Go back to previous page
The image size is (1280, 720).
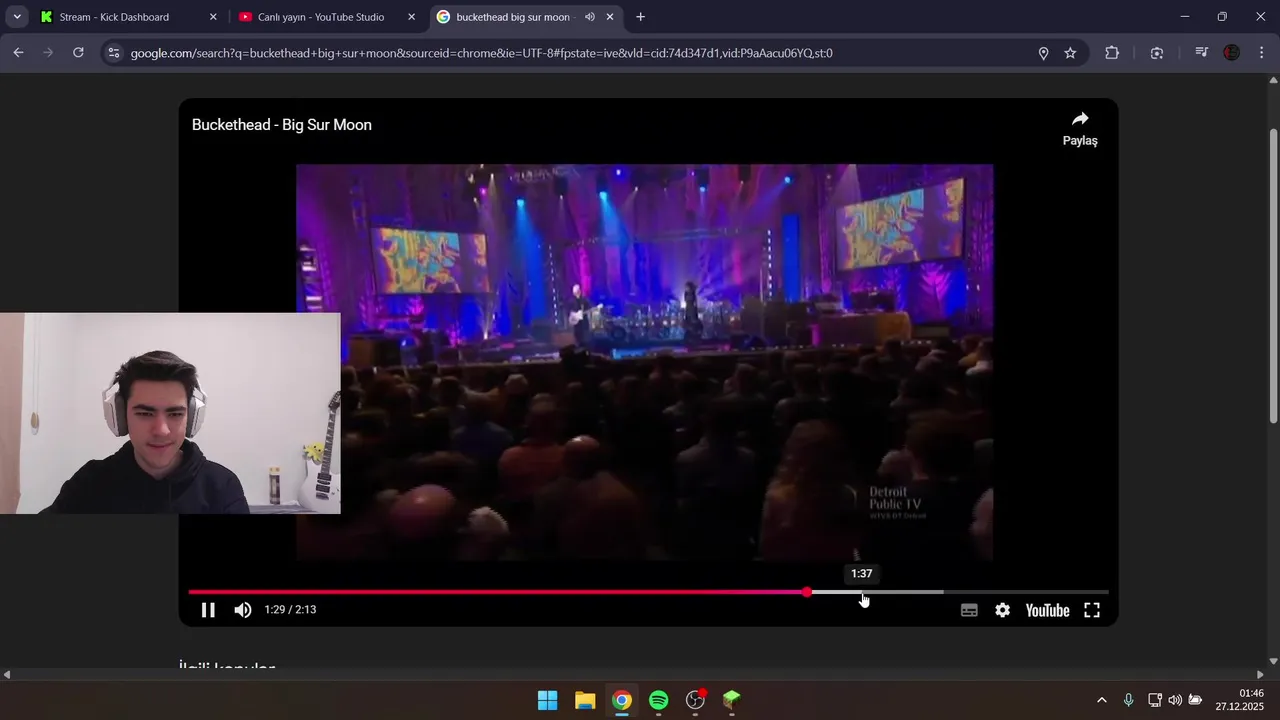tap(18, 53)
